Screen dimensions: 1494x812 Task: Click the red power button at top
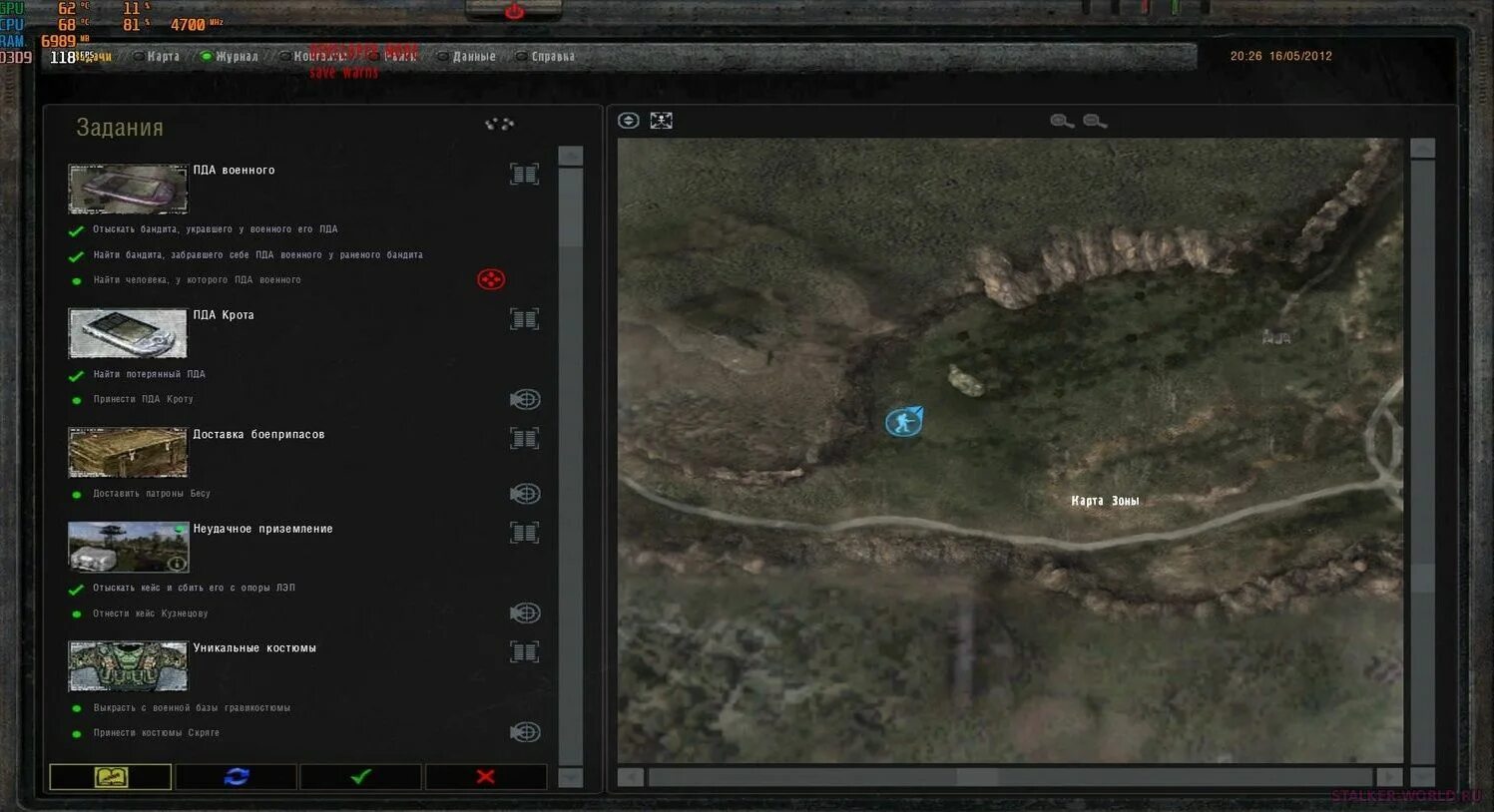514,11
